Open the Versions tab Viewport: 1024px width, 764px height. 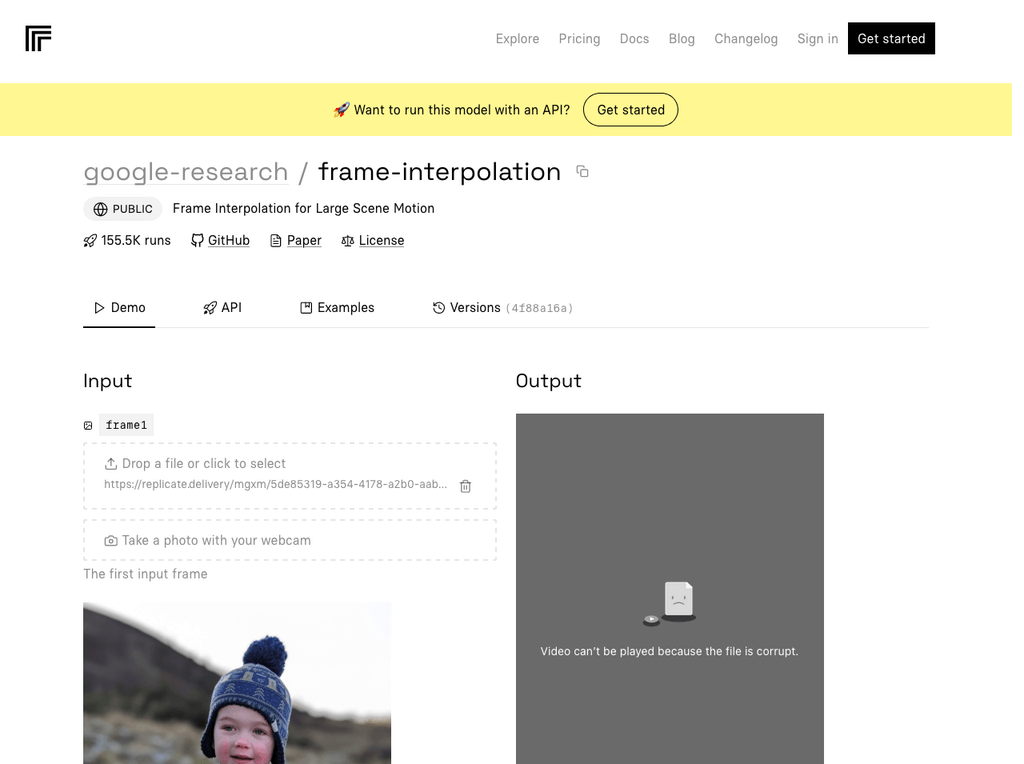pos(502,308)
